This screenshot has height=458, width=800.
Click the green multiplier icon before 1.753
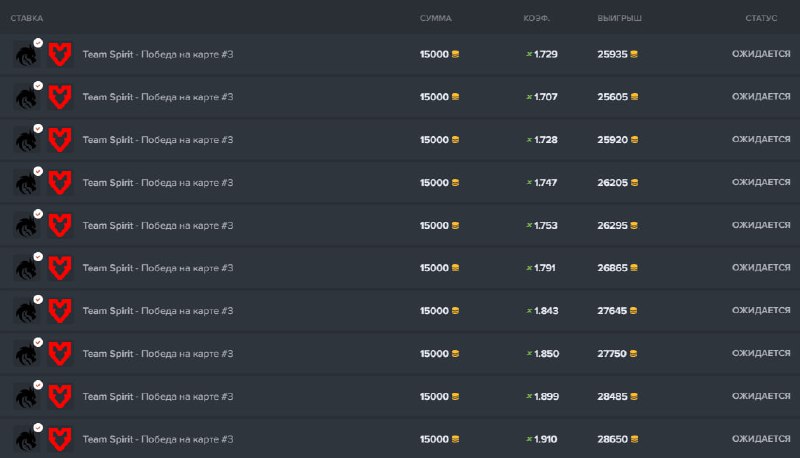(529, 226)
